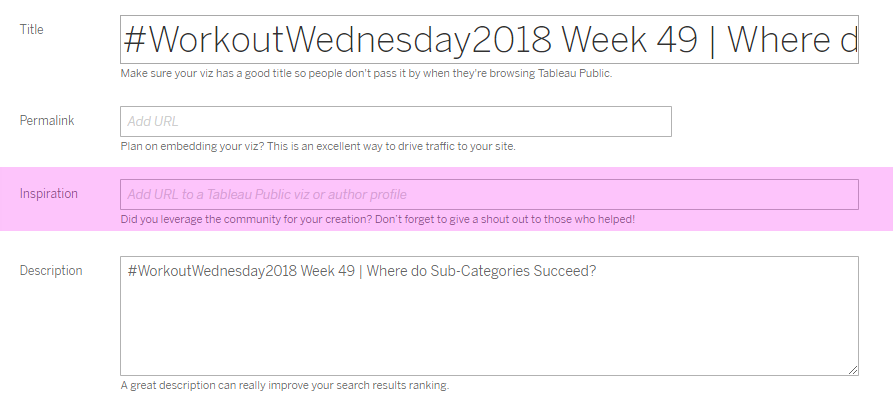
Task: Place cursor on '#WorkoutWednesday2018' in the Title
Action: pos(337,40)
